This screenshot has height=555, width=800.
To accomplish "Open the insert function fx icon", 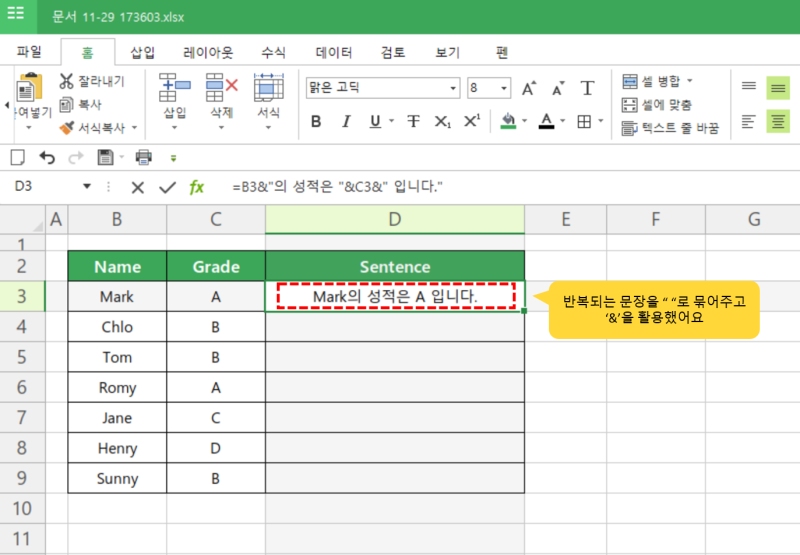I will click(x=196, y=187).
